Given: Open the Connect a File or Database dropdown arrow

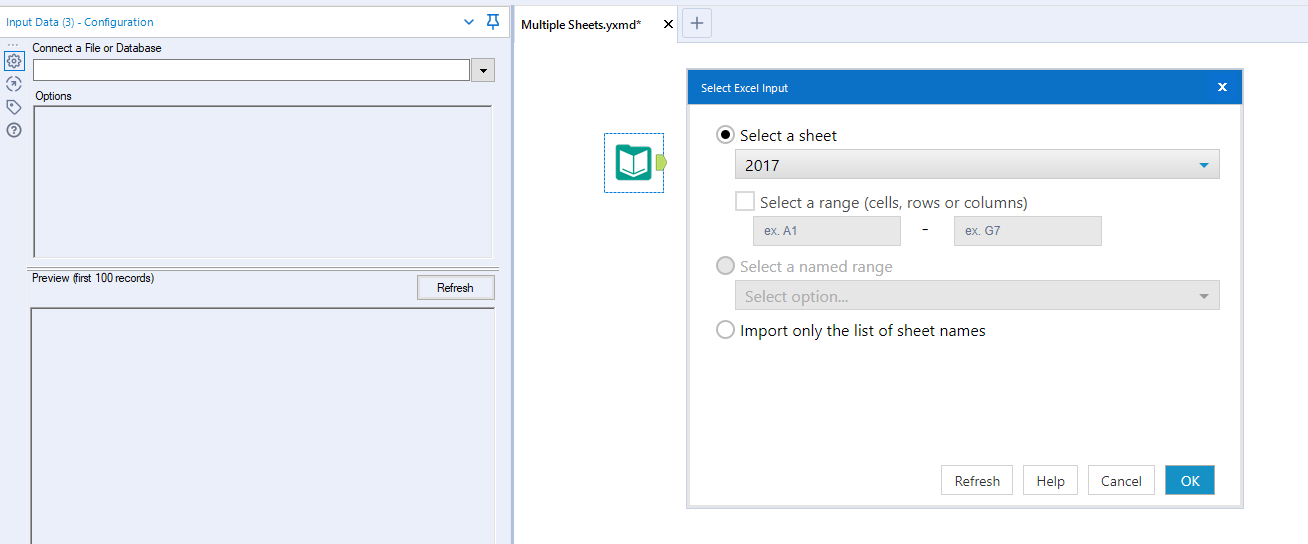Looking at the screenshot, I should pos(483,70).
